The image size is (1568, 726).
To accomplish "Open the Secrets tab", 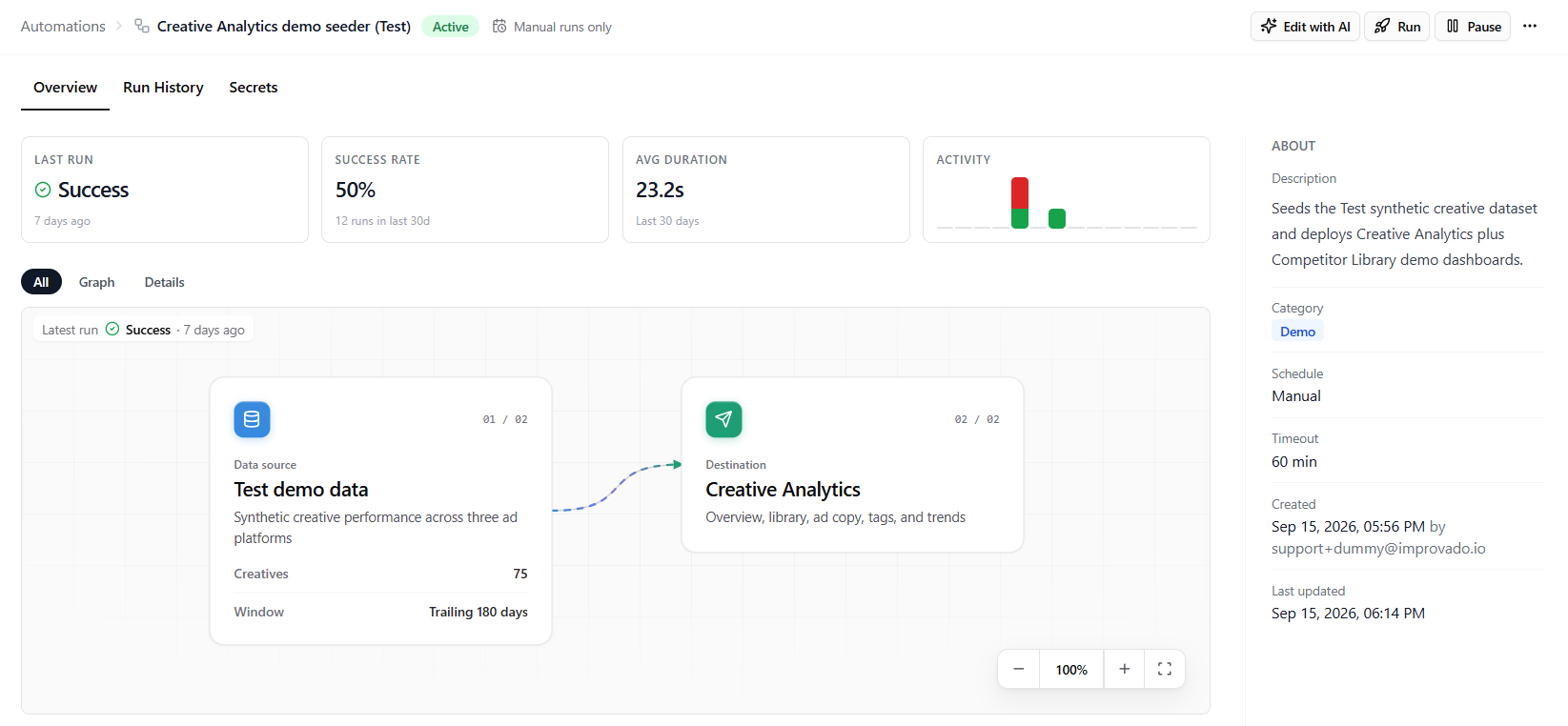I will point(254,88).
